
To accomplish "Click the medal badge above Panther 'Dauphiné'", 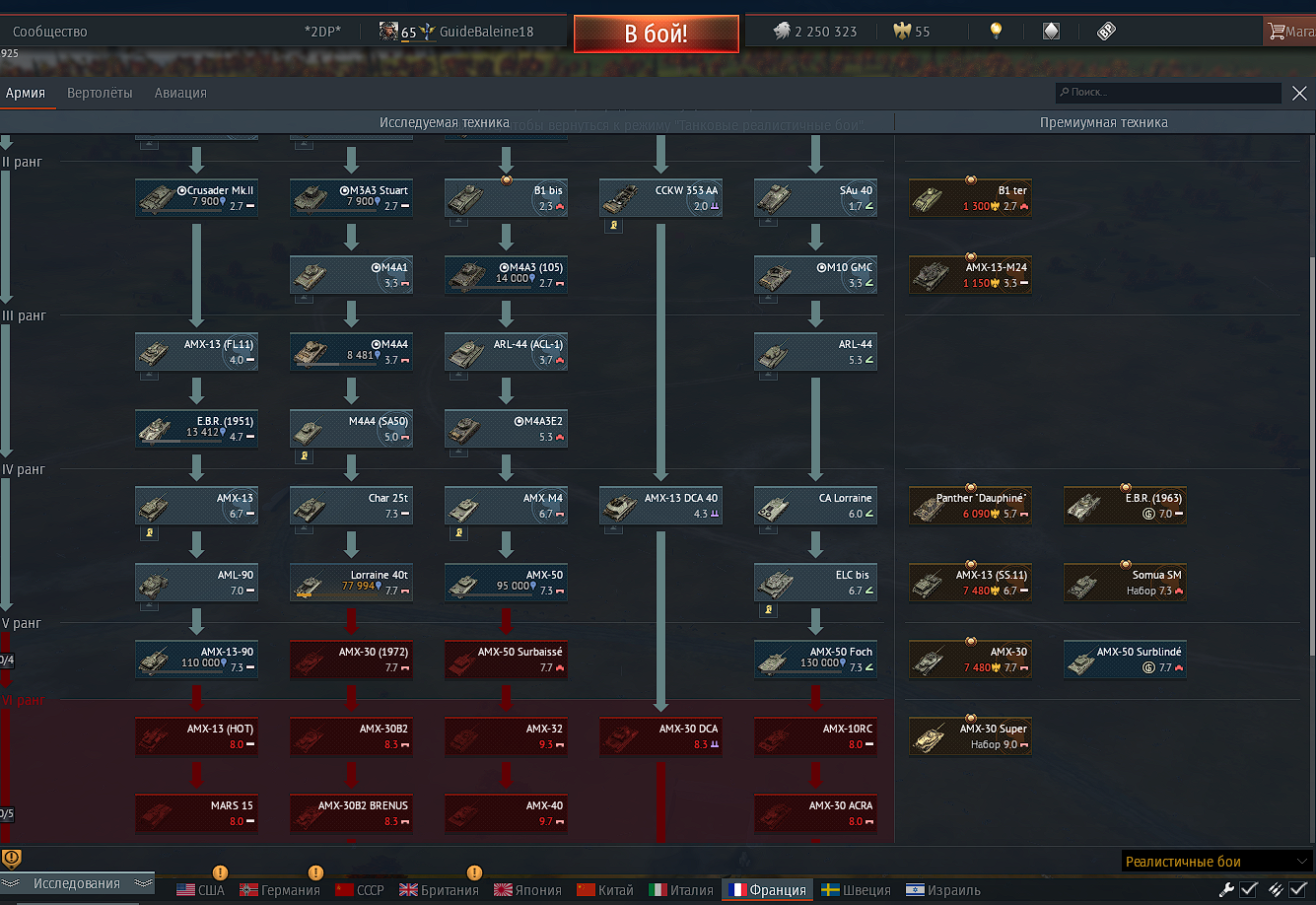I will point(970,487).
